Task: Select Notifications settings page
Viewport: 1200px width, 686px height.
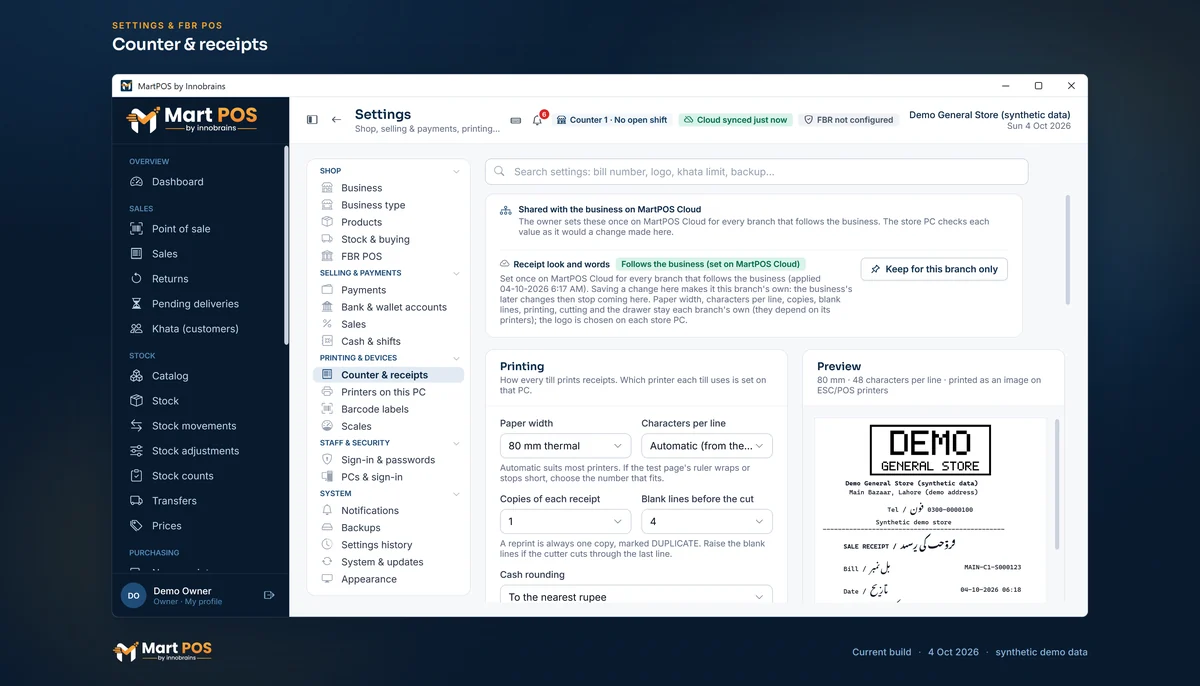Action: (388, 511)
